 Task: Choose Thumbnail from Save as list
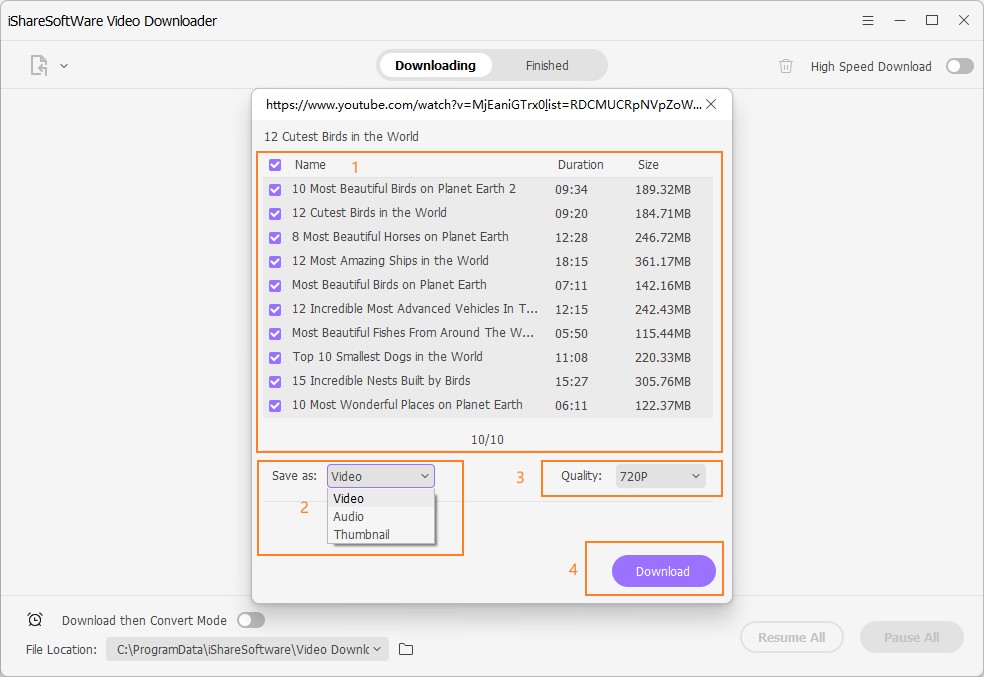[361, 535]
